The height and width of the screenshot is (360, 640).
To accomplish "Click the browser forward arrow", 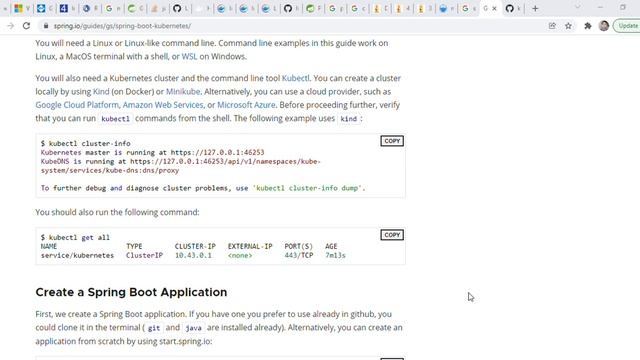I will [10, 26].
